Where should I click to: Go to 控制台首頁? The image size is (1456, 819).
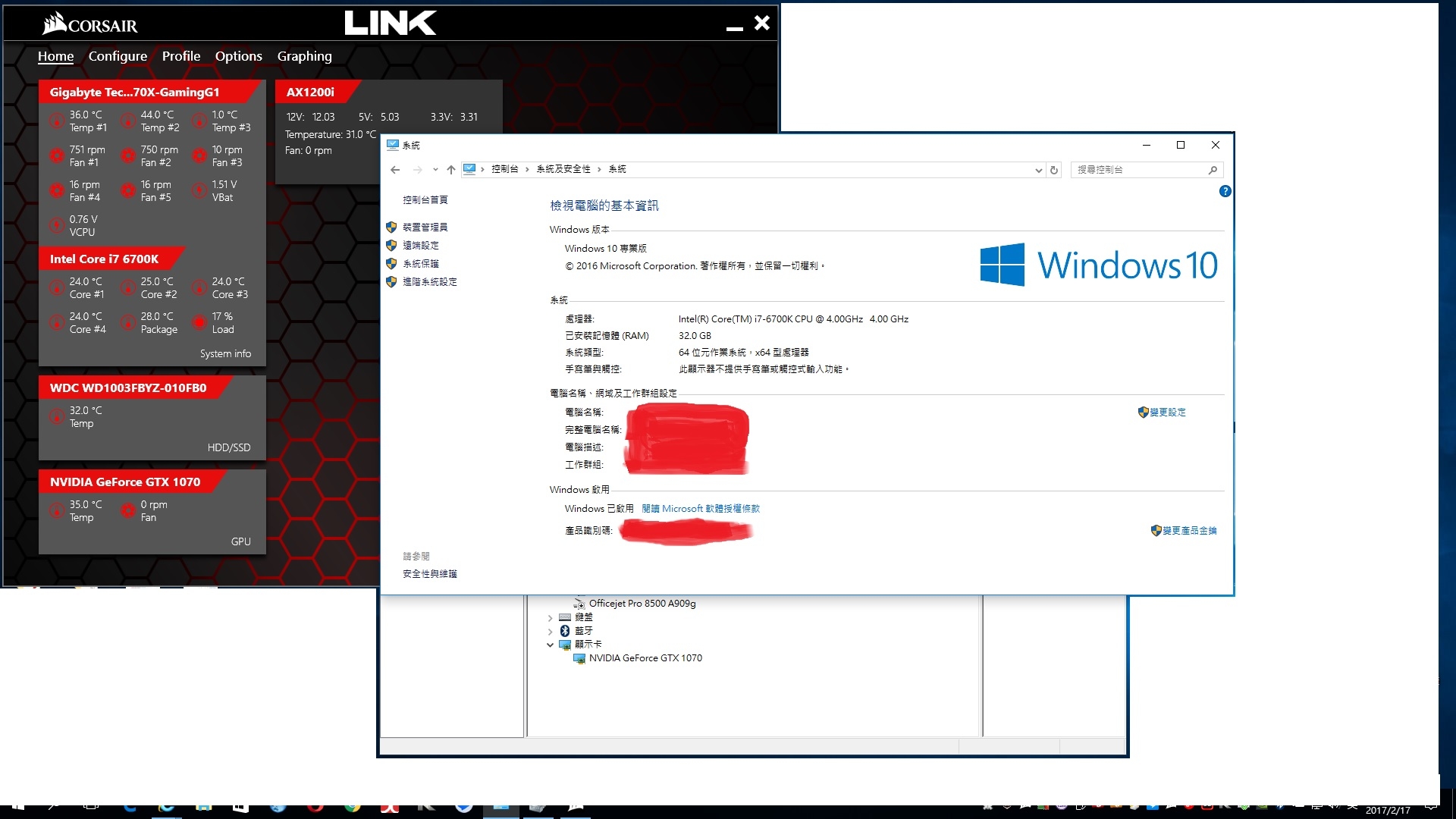point(425,200)
